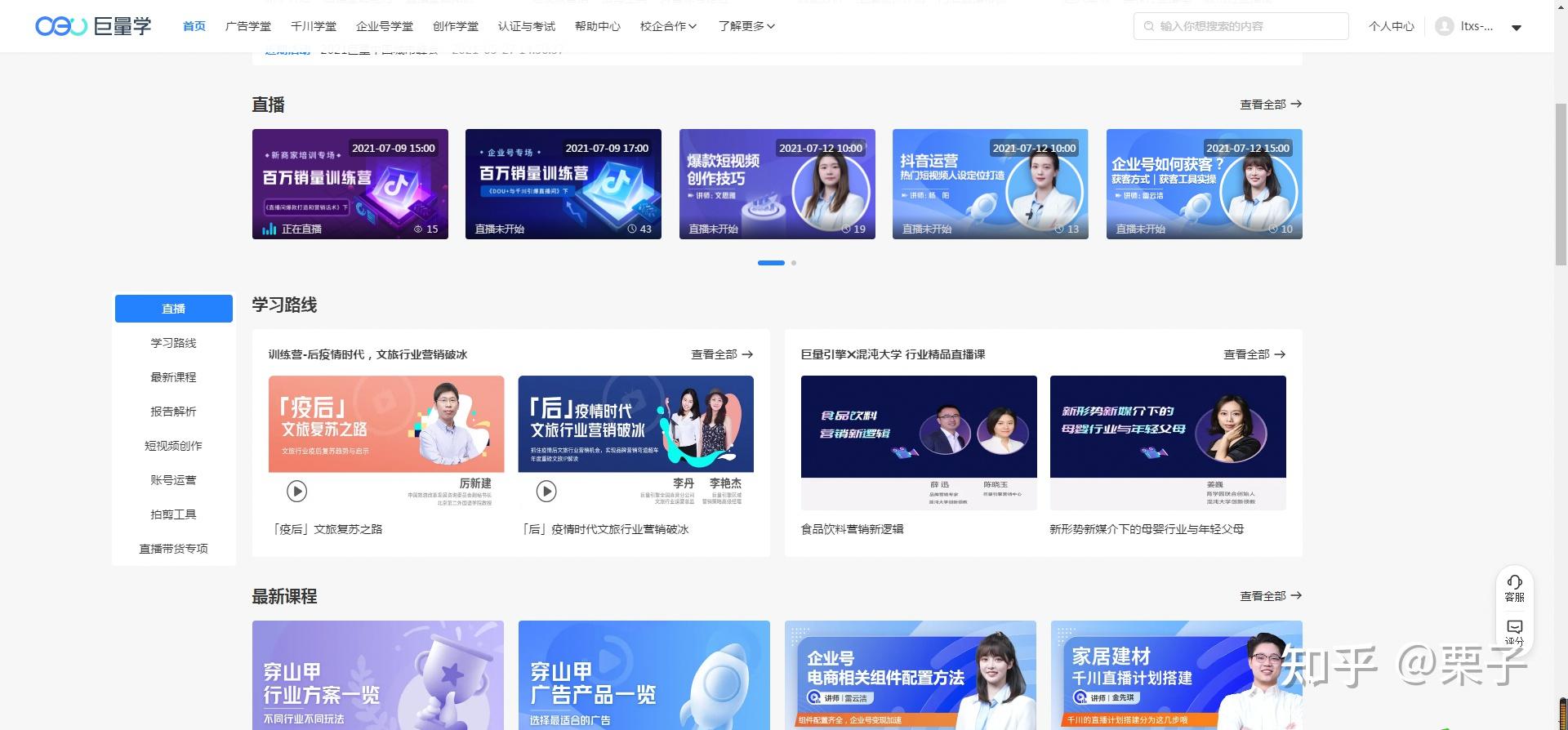Open 抖音运营 live thumbnail

991,184
